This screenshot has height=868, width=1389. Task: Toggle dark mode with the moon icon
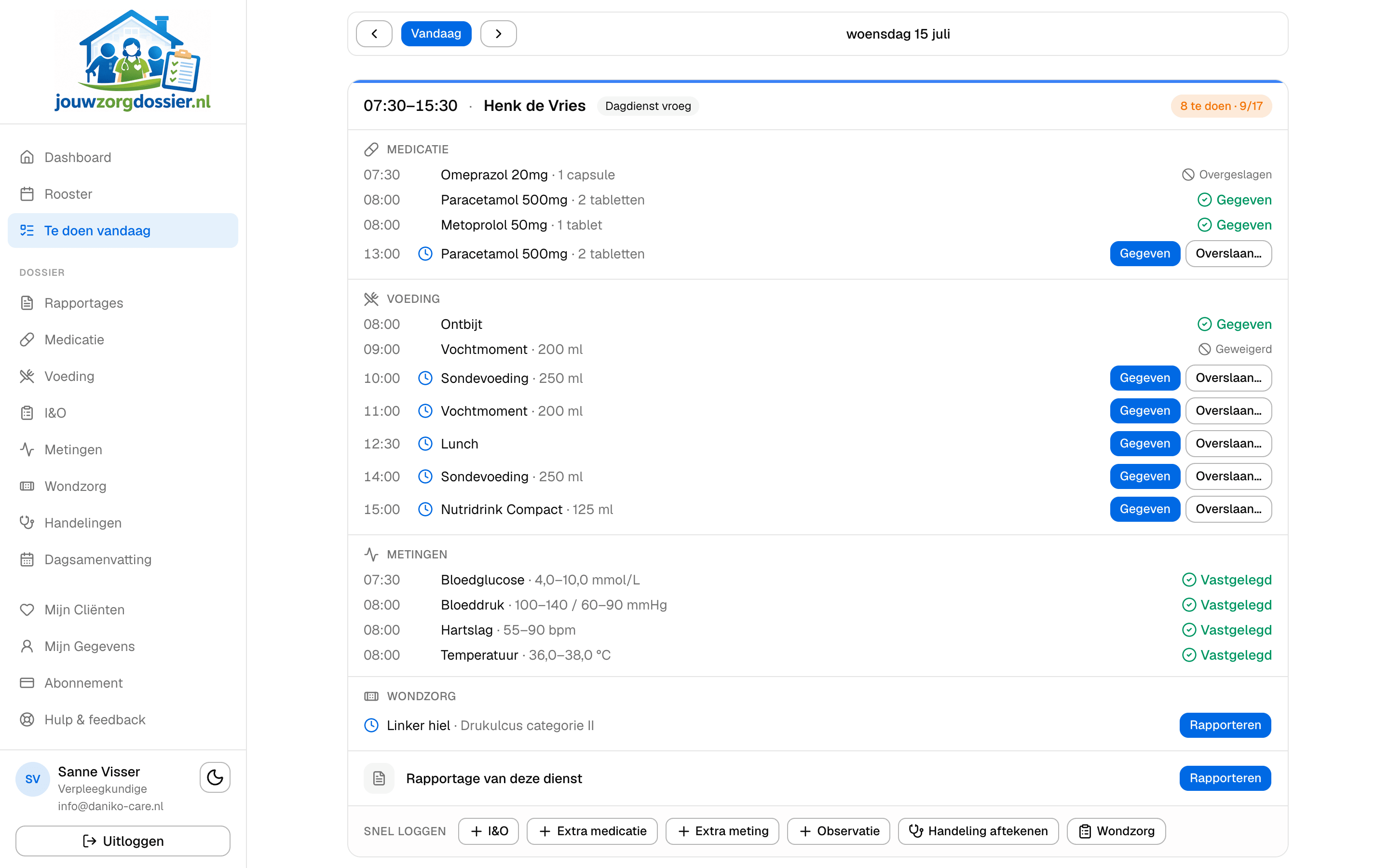pos(215,777)
